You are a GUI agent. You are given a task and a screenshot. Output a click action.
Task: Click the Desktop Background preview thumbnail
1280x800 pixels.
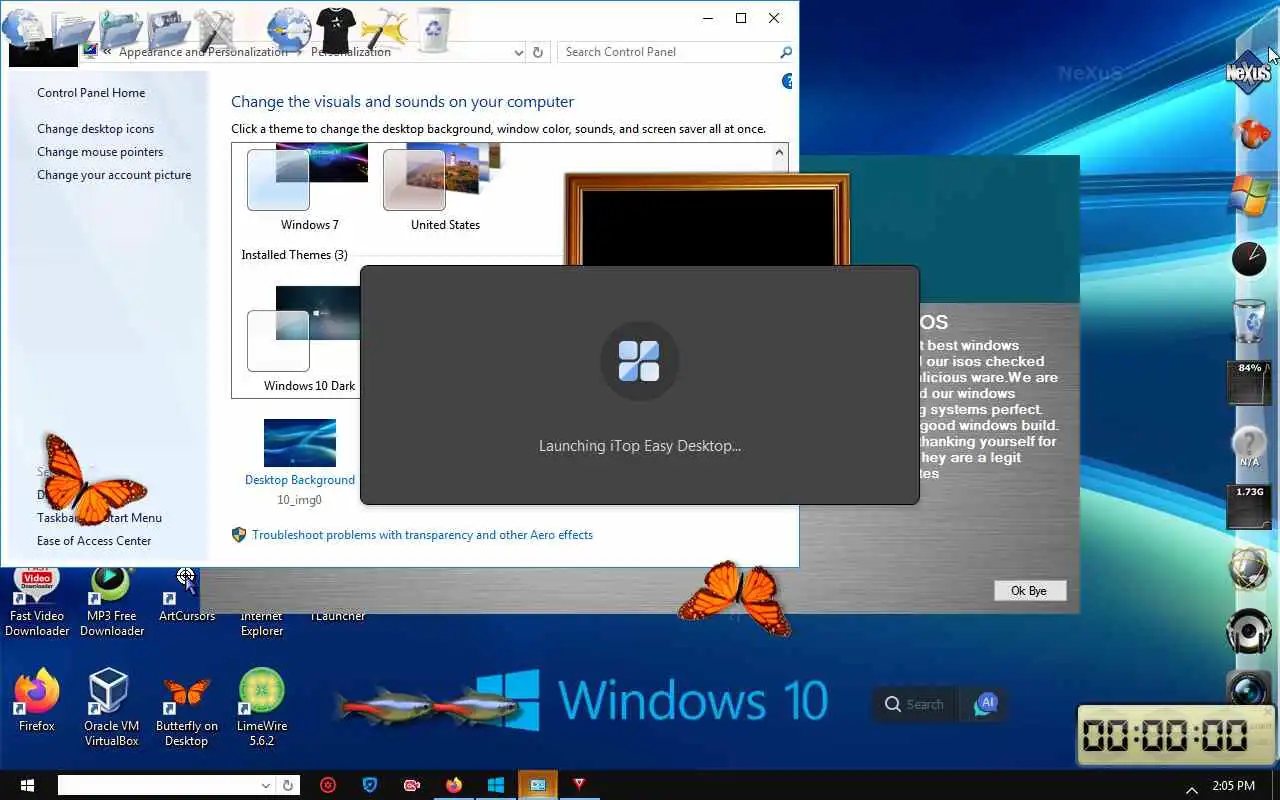tap(300, 443)
